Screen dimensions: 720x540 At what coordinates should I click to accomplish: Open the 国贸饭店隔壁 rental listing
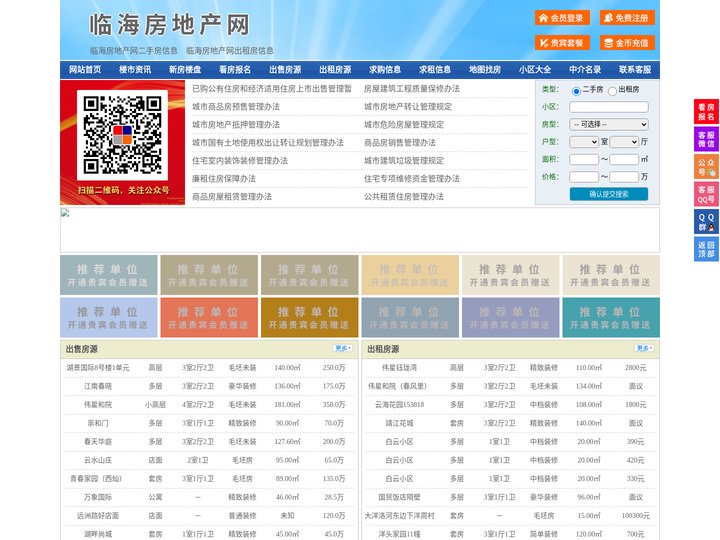coord(399,497)
